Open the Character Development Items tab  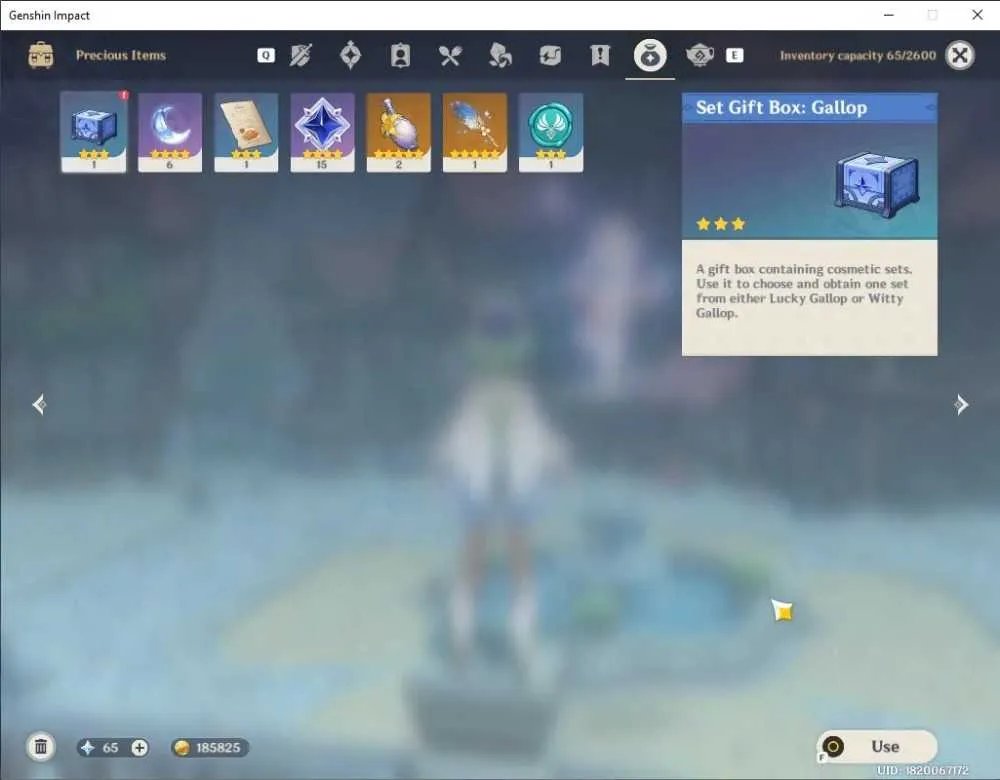click(401, 55)
